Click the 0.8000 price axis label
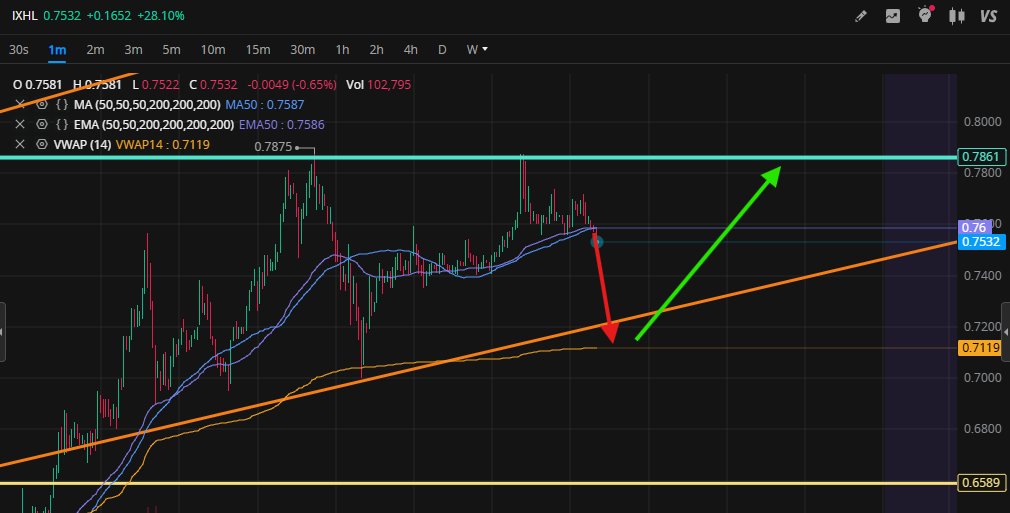 (982, 122)
